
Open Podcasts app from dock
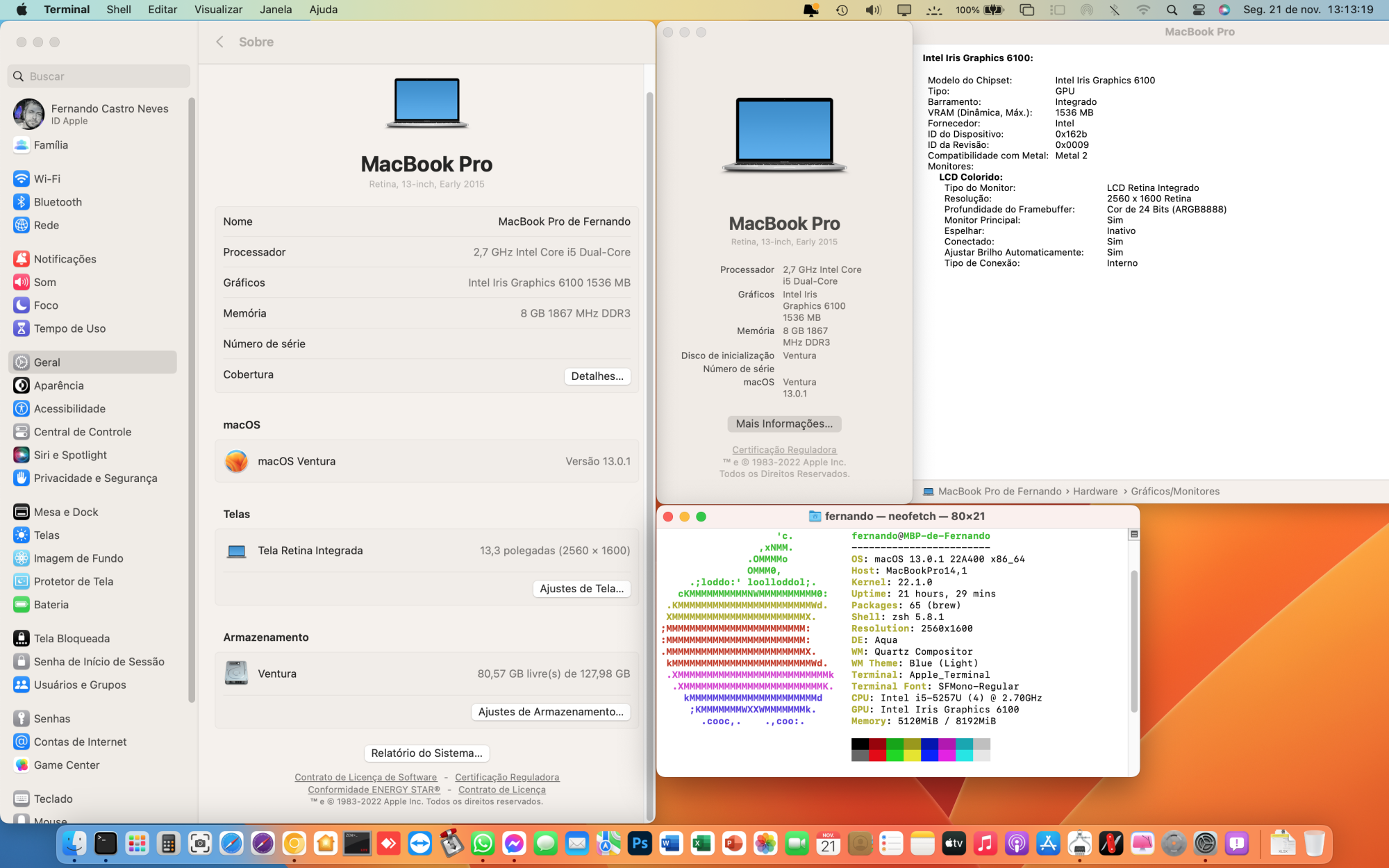click(1016, 844)
